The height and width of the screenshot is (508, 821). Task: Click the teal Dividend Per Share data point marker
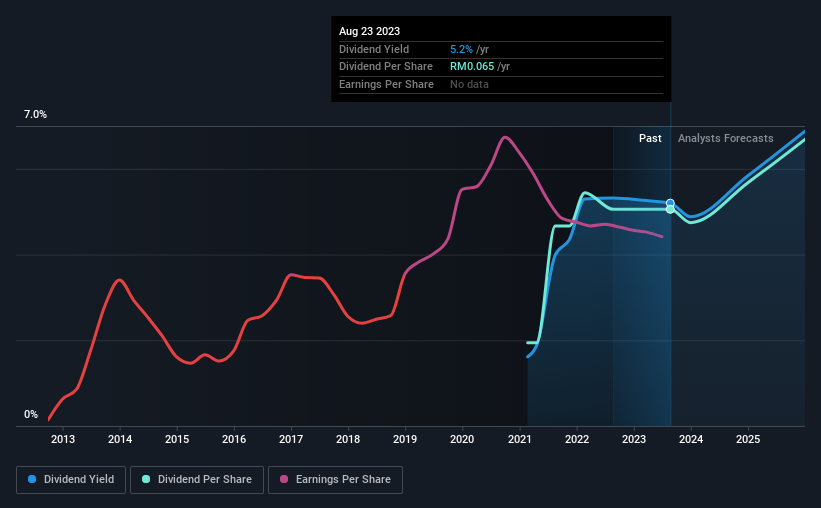[670, 209]
